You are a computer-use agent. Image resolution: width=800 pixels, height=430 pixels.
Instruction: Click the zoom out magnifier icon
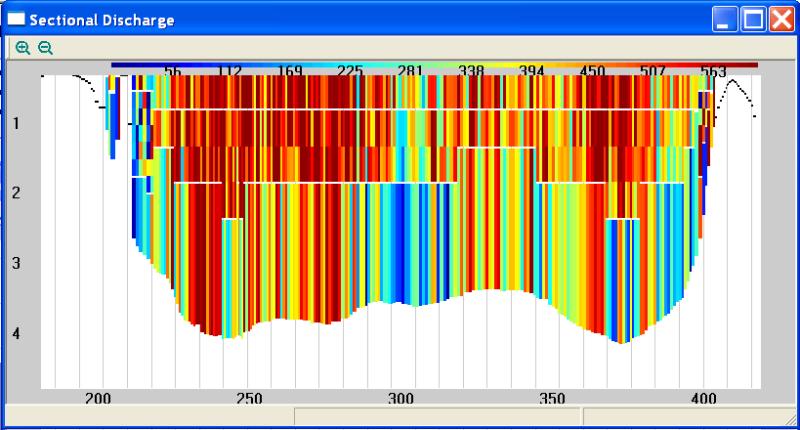(x=45, y=47)
